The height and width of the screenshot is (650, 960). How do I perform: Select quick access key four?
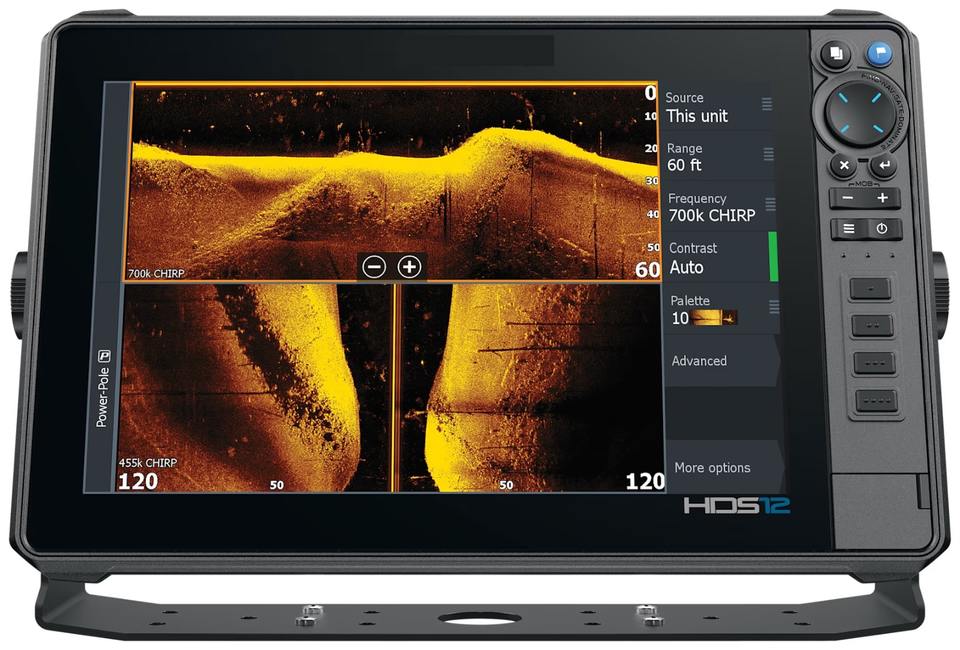[876, 400]
